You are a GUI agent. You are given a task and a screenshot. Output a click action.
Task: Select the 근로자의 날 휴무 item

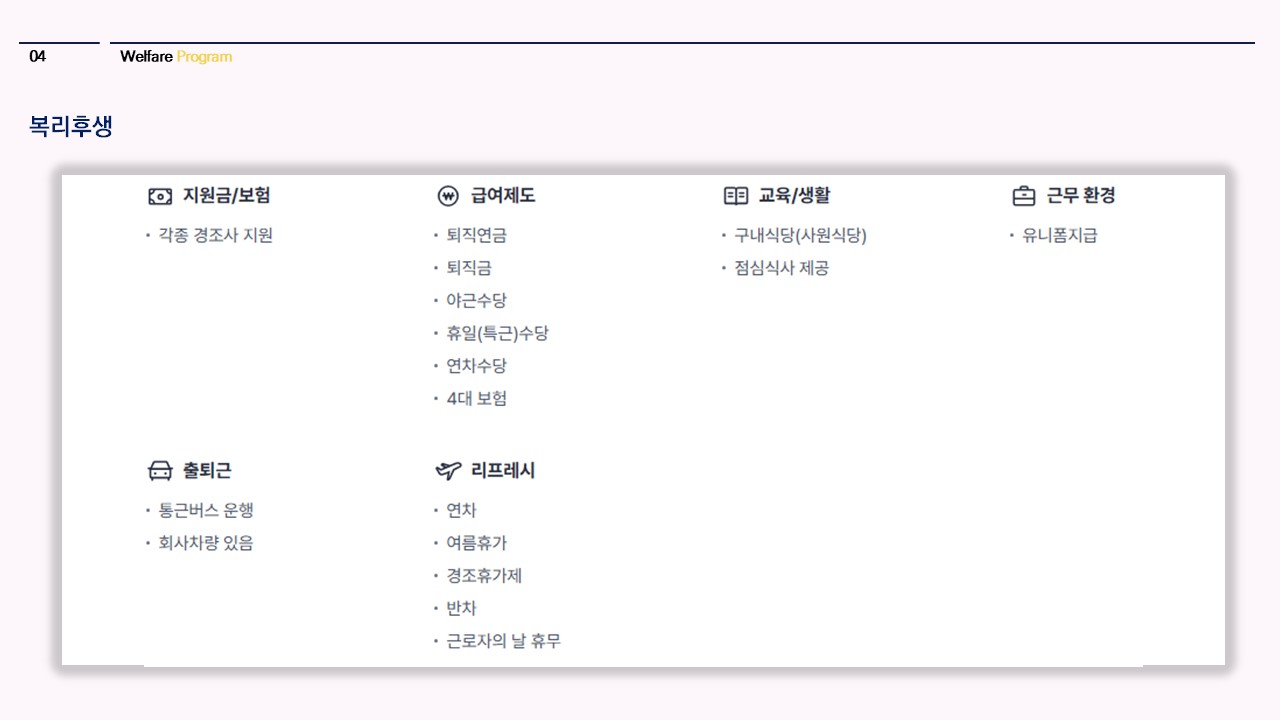503,642
